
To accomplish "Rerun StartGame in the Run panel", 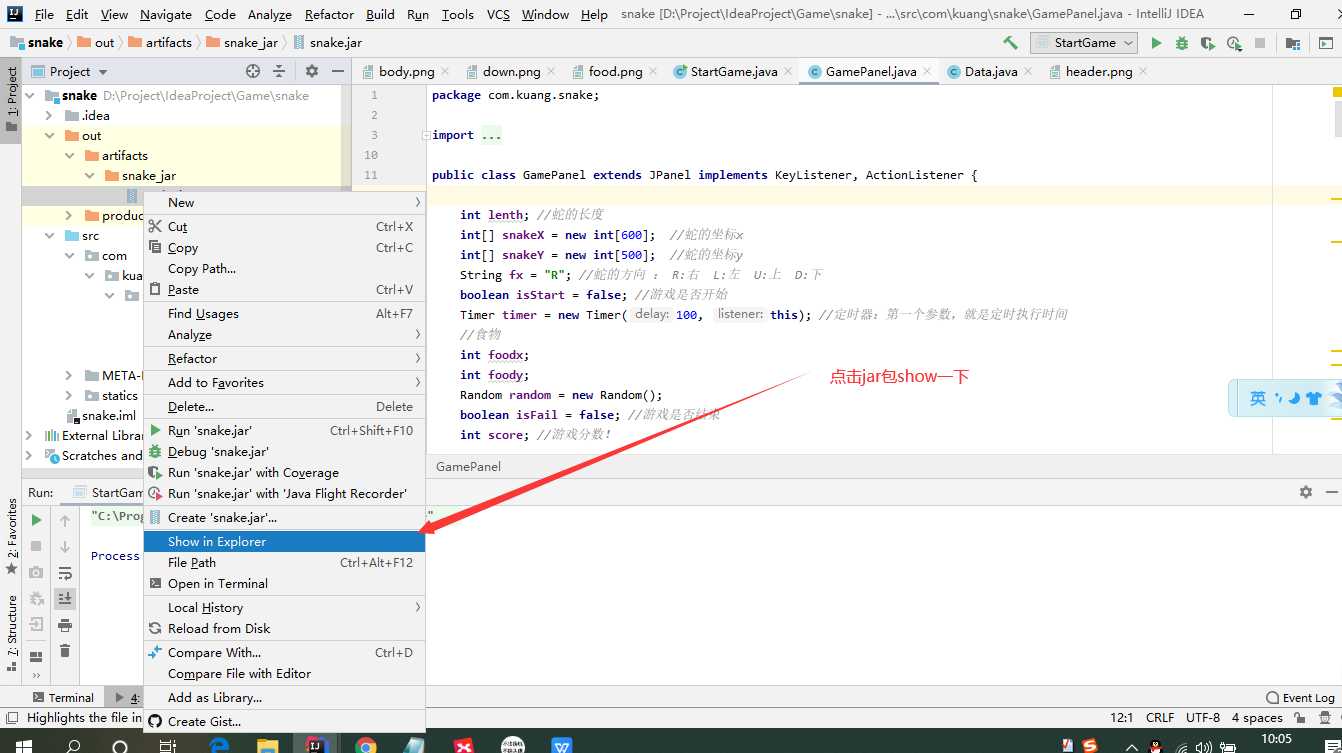I will tap(36, 520).
